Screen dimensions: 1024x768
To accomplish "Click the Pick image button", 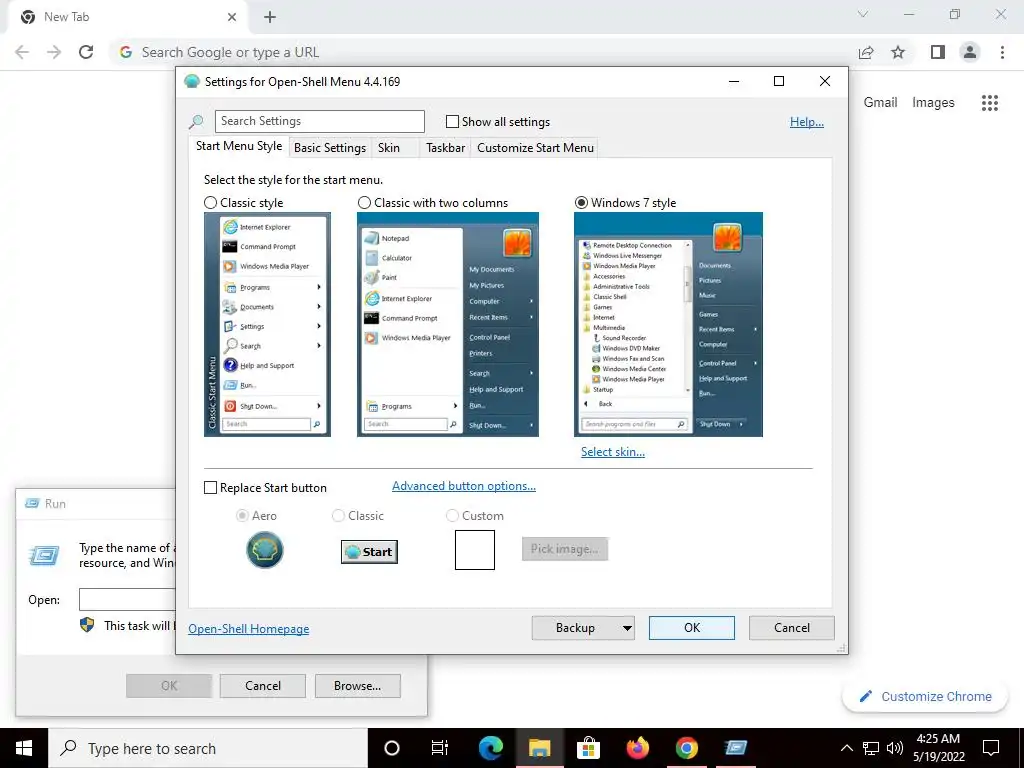I will 565,549.
